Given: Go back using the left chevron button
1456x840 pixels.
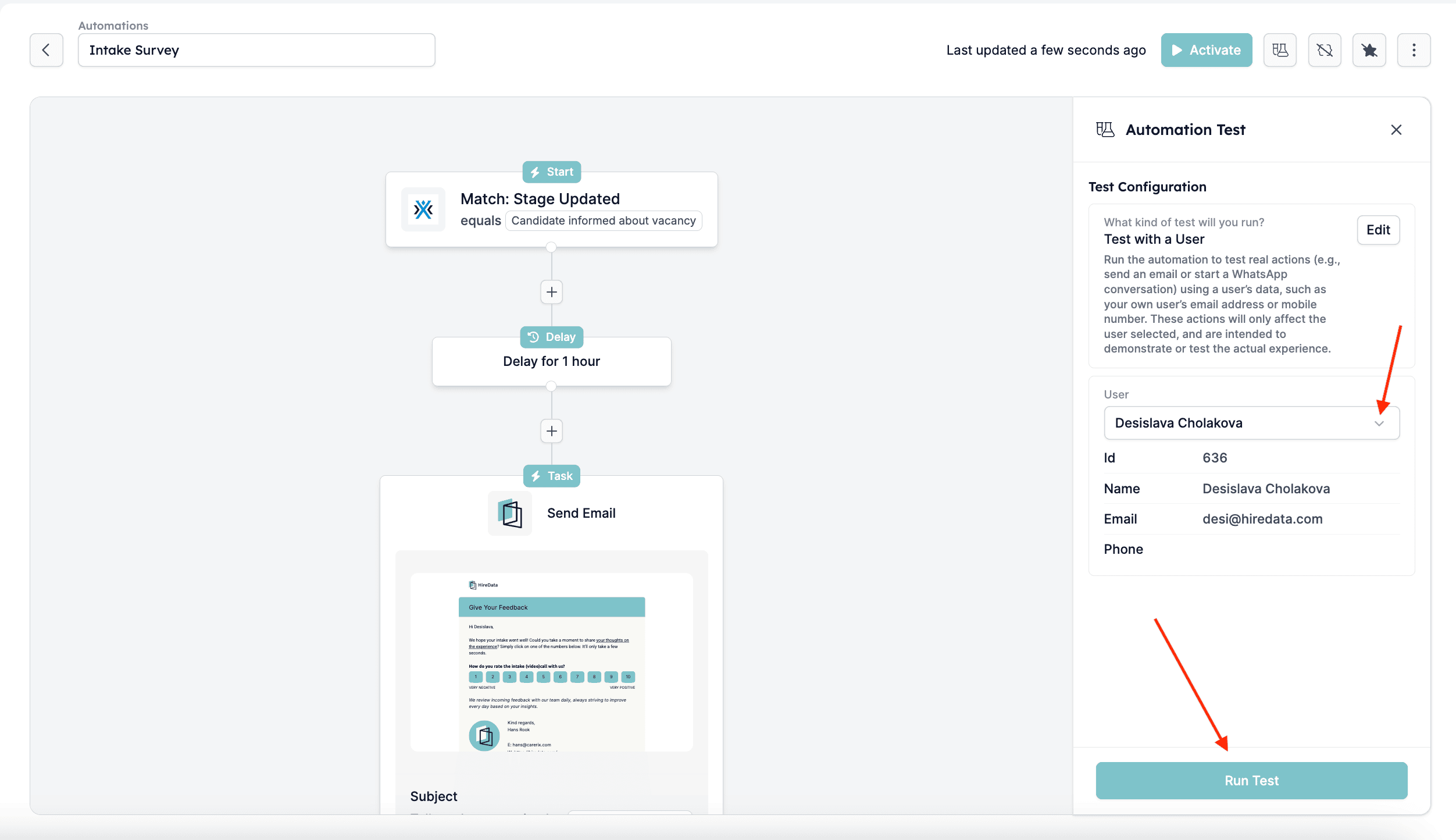Looking at the screenshot, I should (x=47, y=50).
